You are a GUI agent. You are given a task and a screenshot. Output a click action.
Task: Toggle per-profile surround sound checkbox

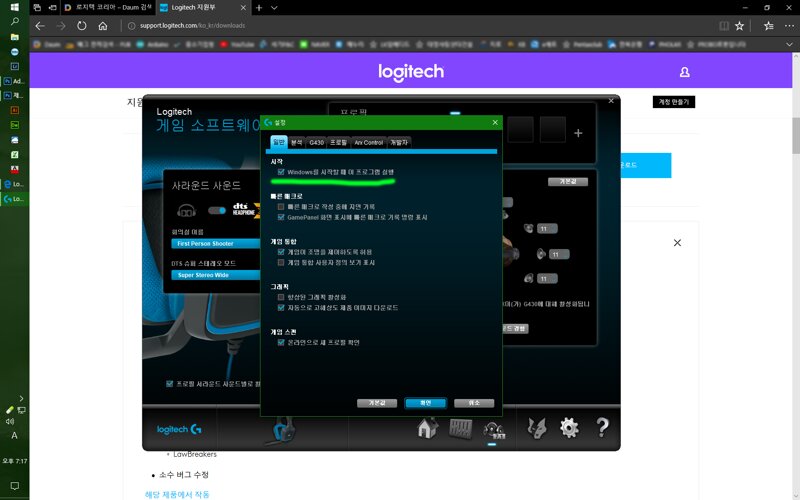click(x=169, y=384)
